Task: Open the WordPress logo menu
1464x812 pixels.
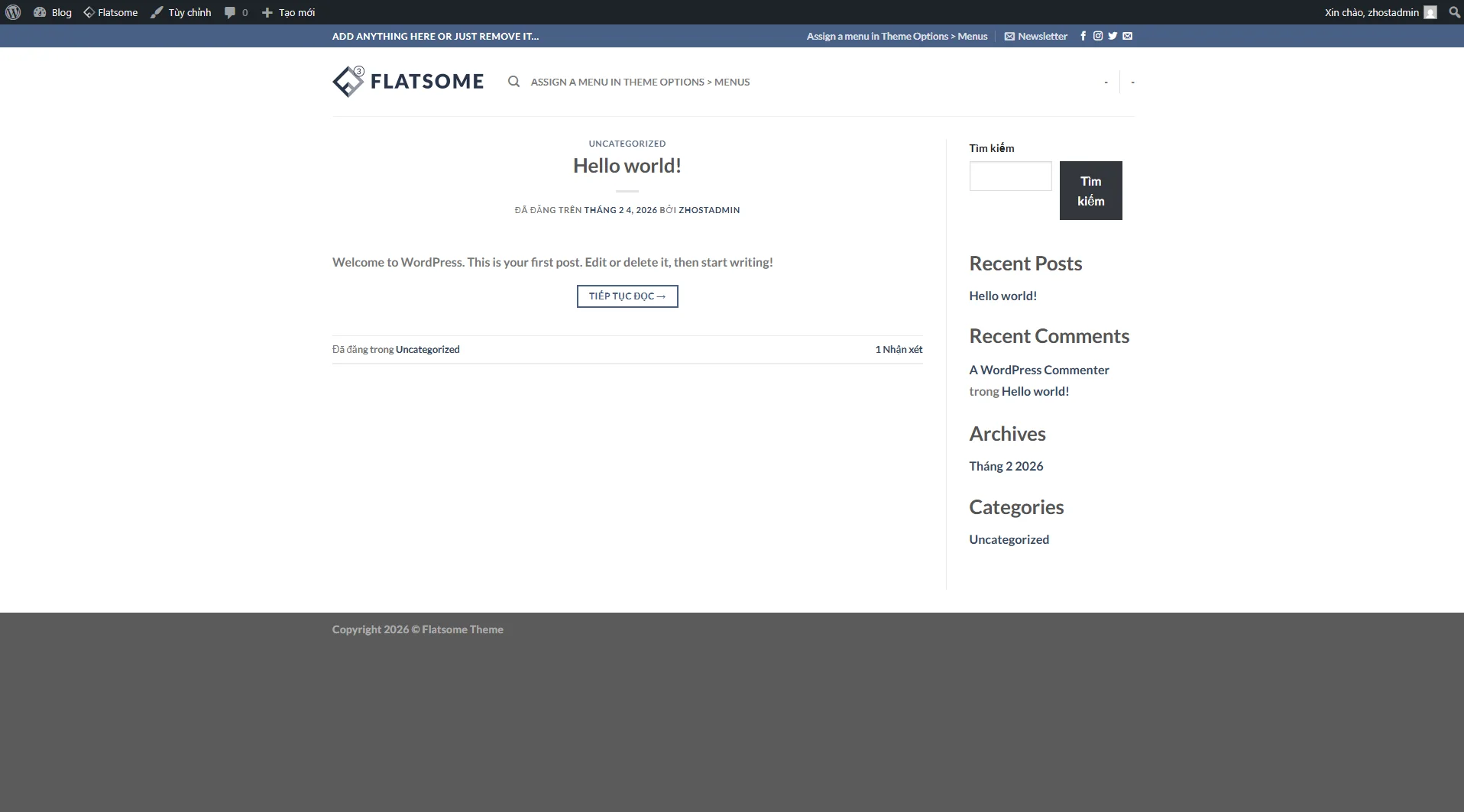Action: pyautogui.click(x=13, y=12)
